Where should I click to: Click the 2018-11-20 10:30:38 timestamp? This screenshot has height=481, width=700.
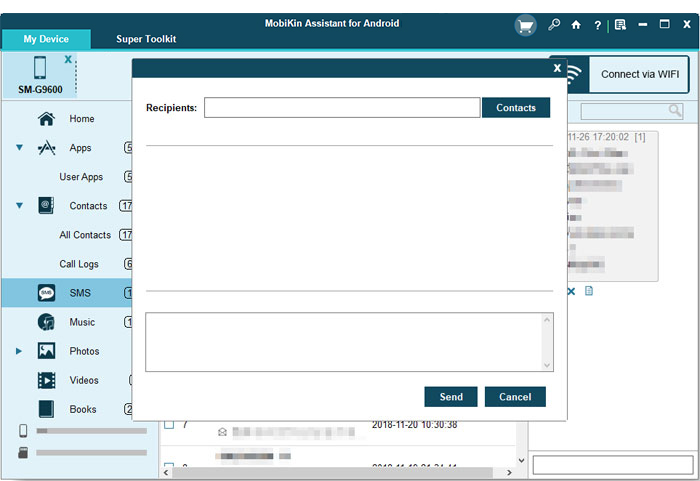point(414,425)
